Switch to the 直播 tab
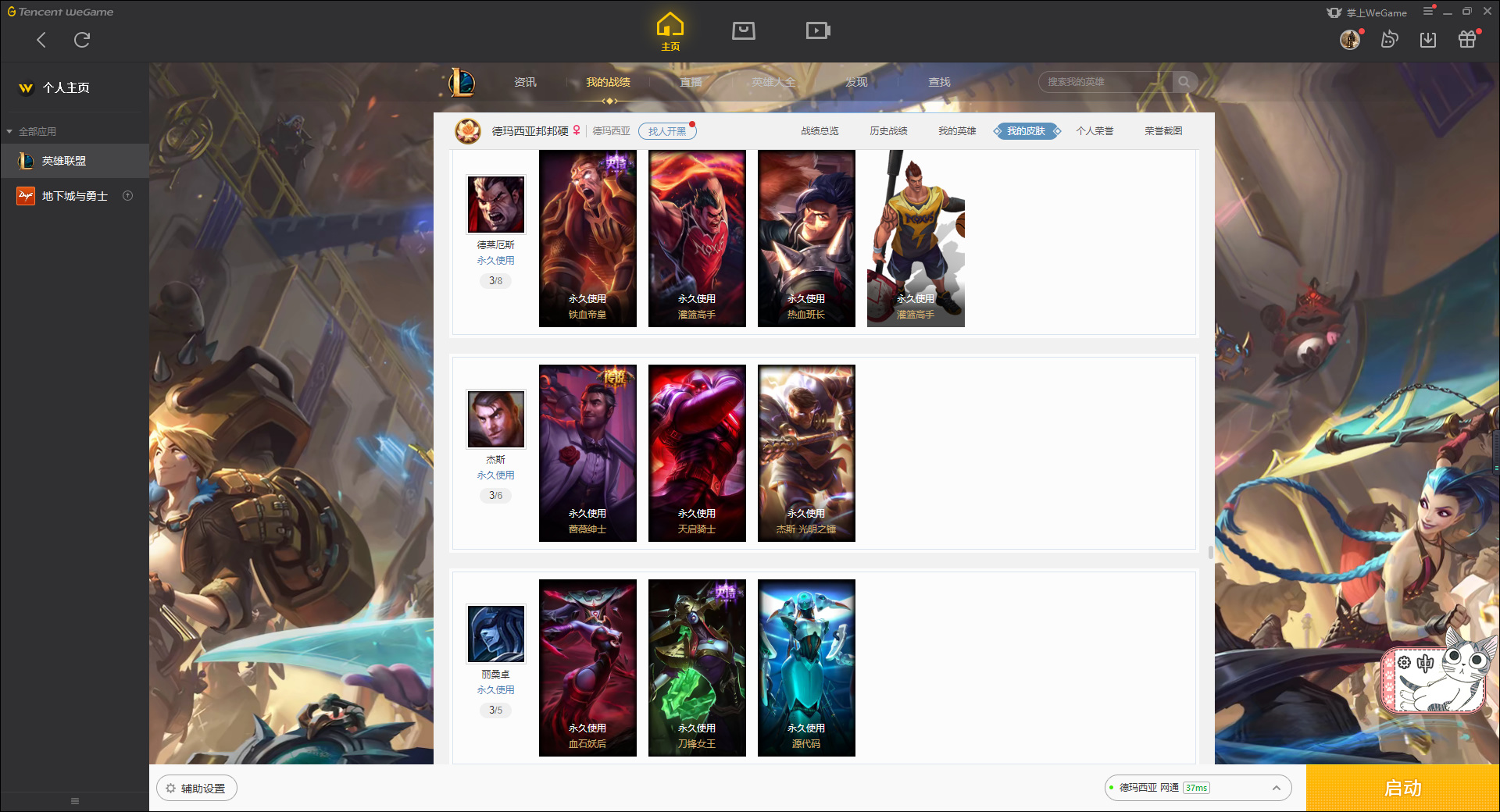Screen dimensions: 1500x812 (691, 82)
